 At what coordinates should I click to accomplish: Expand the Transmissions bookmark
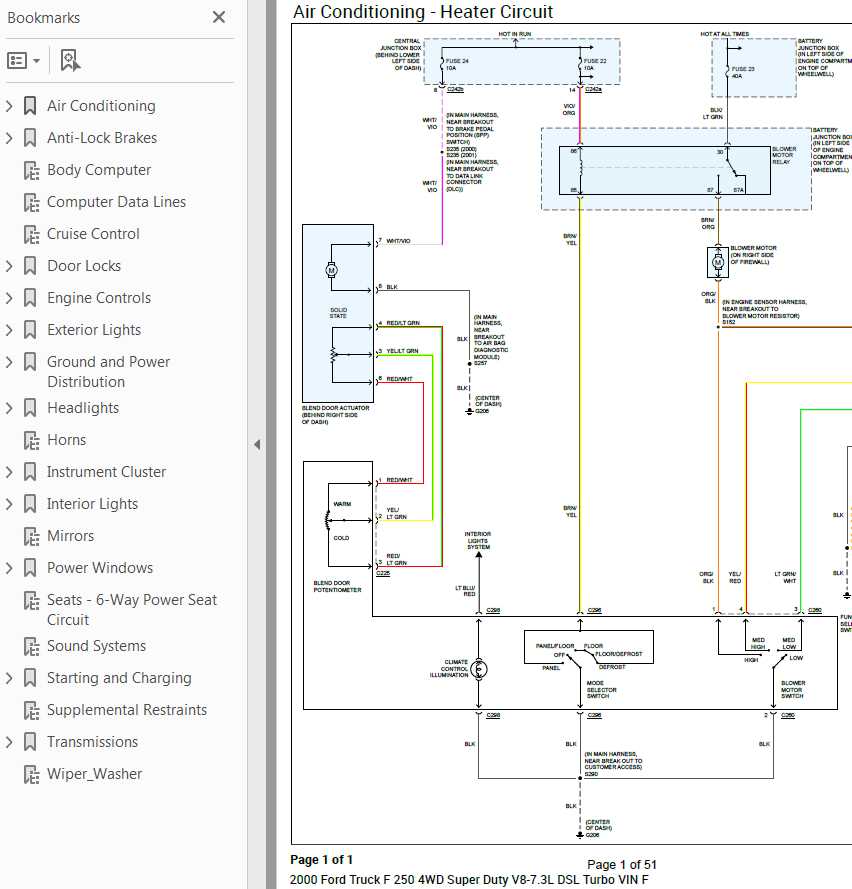pos(9,742)
